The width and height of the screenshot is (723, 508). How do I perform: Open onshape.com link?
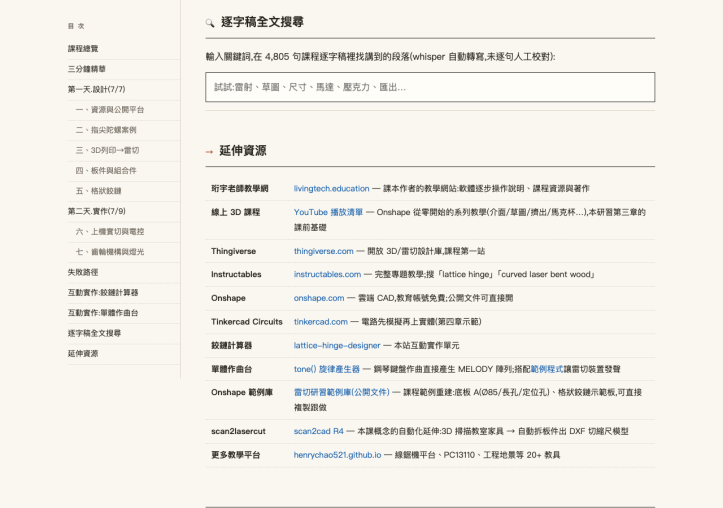[319, 298]
